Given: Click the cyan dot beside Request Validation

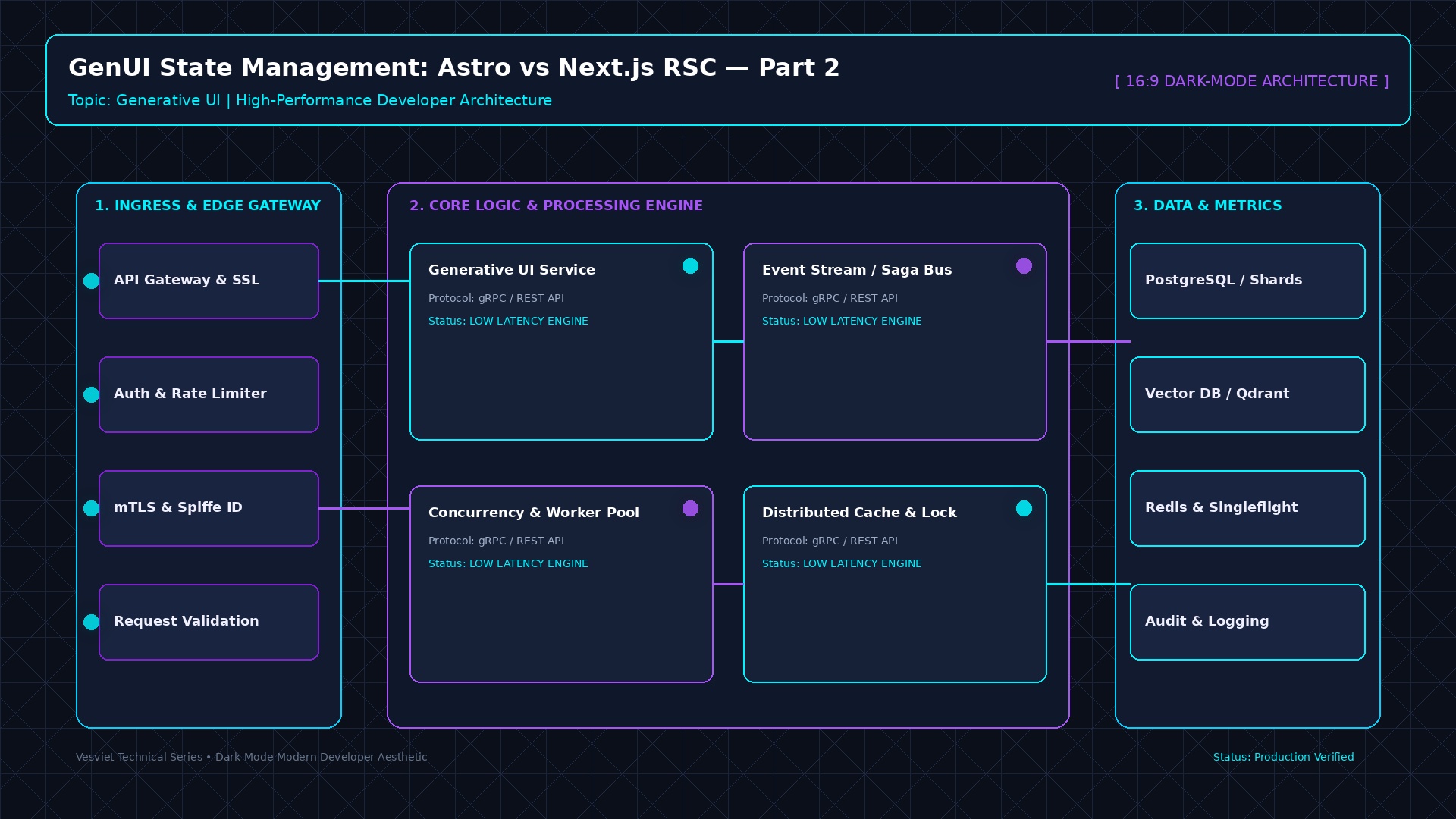Looking at the screenshot, I should (91, 623).
